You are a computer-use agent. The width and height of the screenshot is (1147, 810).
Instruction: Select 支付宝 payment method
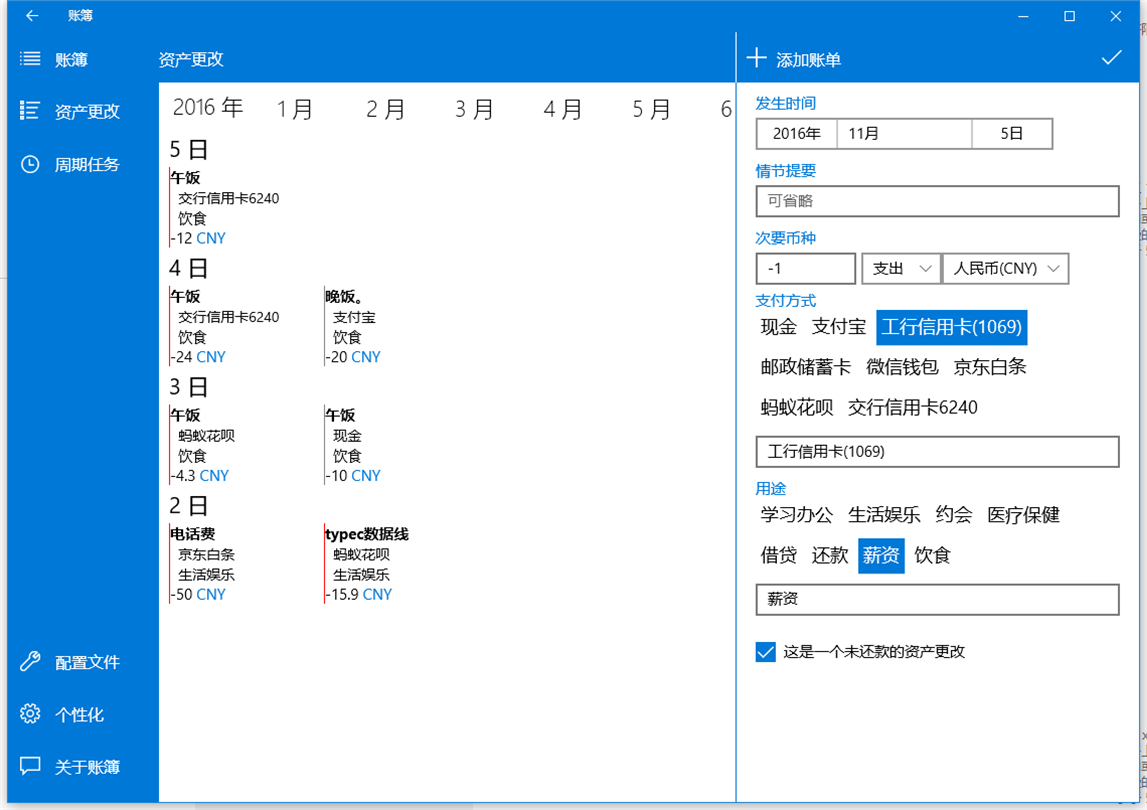838,327
